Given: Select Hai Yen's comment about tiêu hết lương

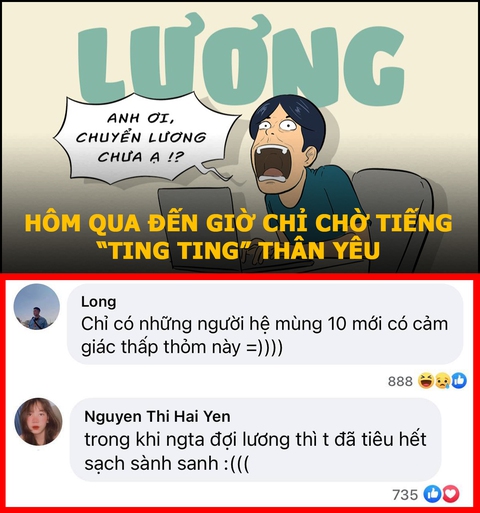Looking at the screenshot, I should (x=255, y=451).
